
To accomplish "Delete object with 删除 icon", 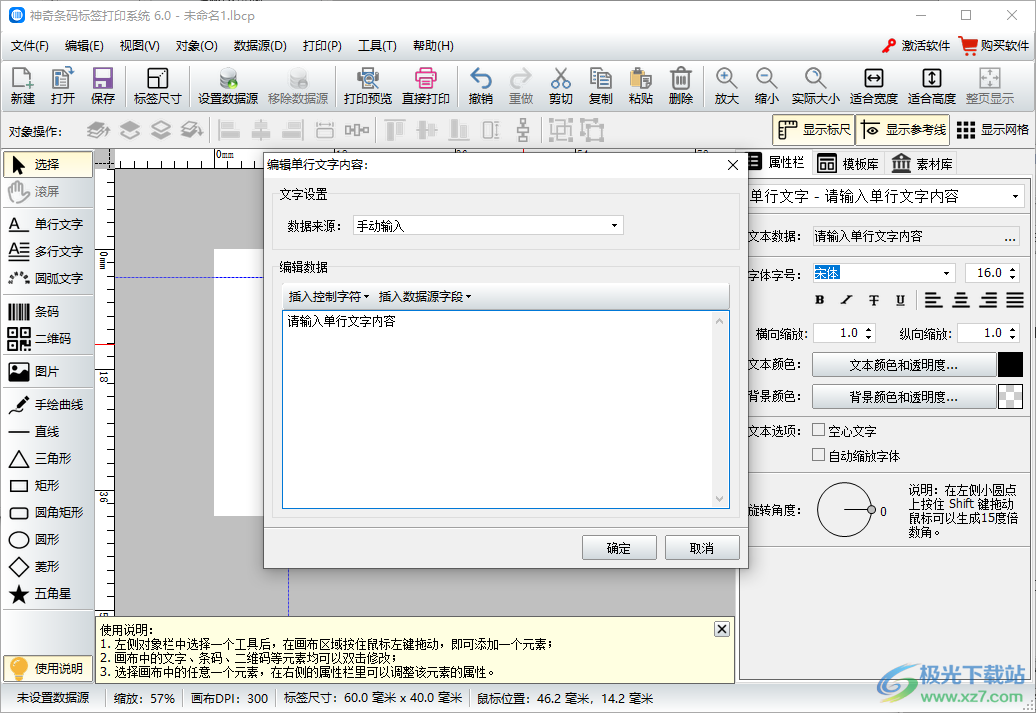I will tap(681, 86).
